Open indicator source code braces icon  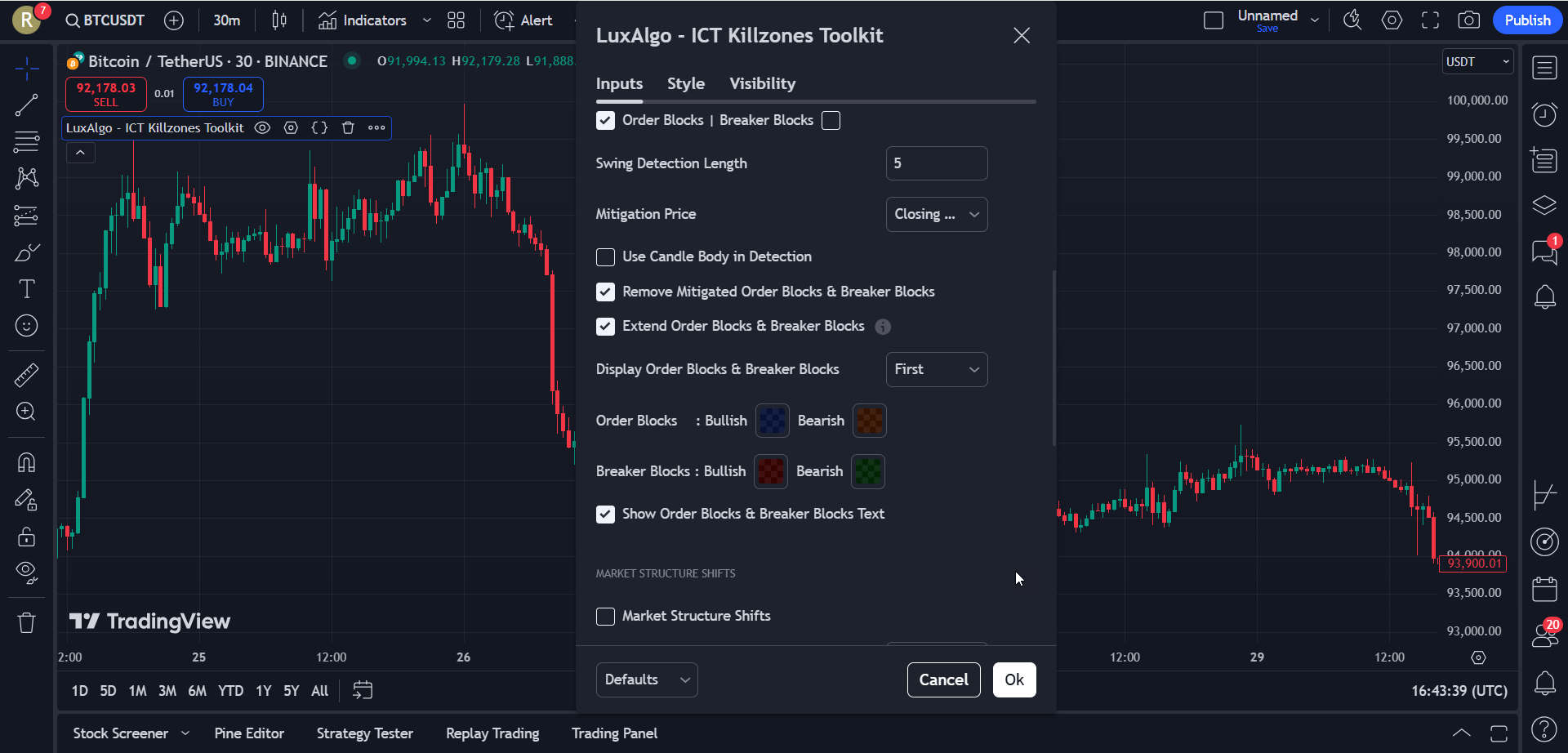tap(319, 127)
